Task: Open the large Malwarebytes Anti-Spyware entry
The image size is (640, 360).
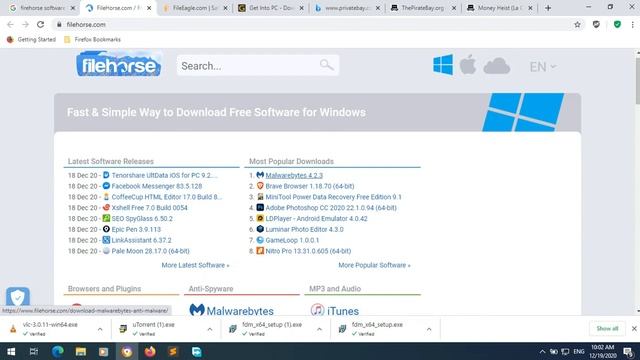Action: tap(231, 310)
